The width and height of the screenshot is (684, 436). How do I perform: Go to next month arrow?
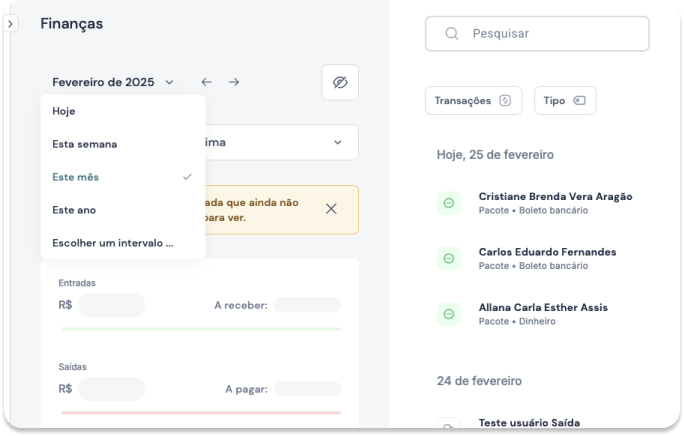(234, 82)
